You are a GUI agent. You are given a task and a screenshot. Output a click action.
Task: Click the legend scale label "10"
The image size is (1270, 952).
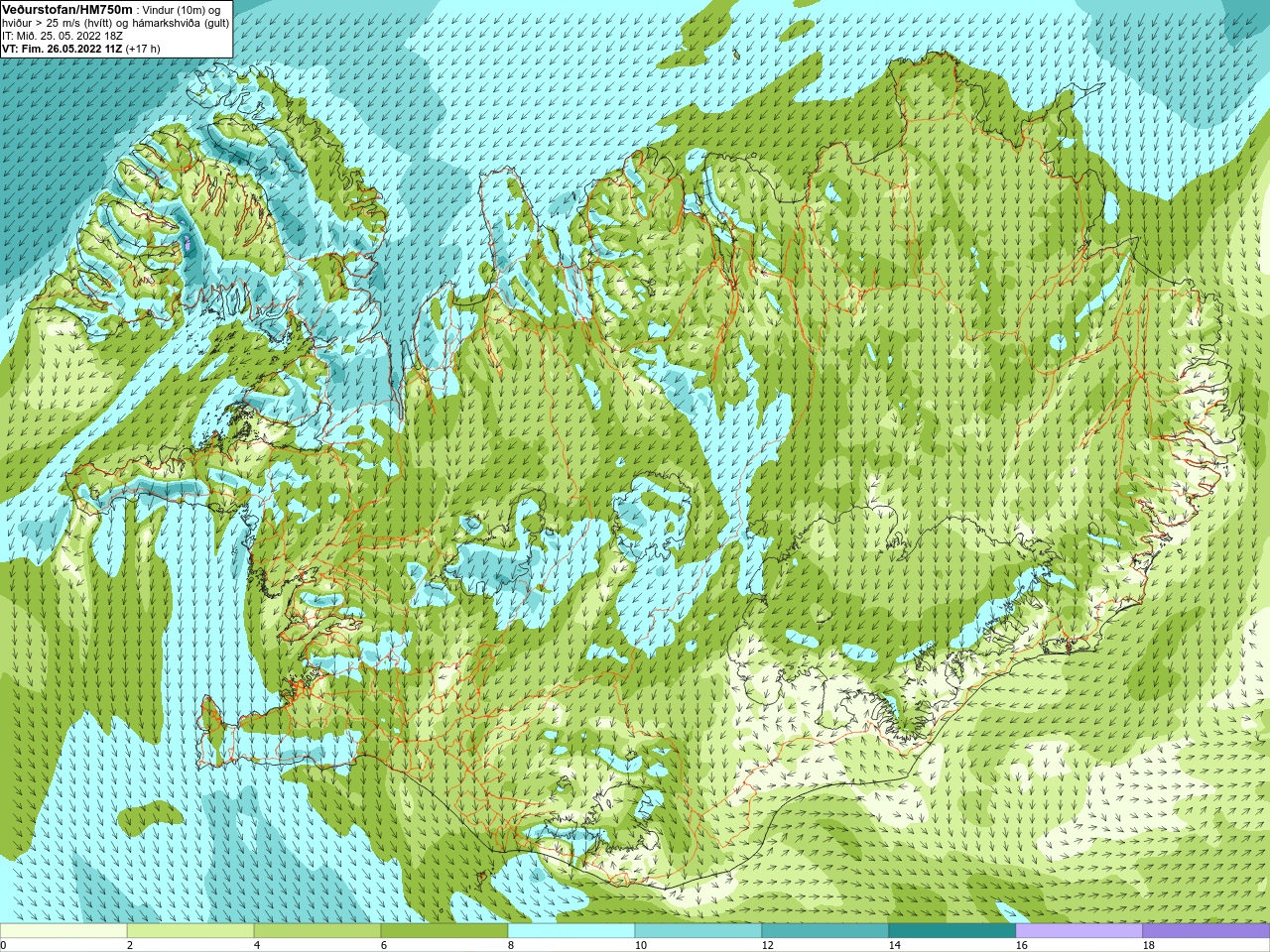pyautogui.click(x=640, y=945)
